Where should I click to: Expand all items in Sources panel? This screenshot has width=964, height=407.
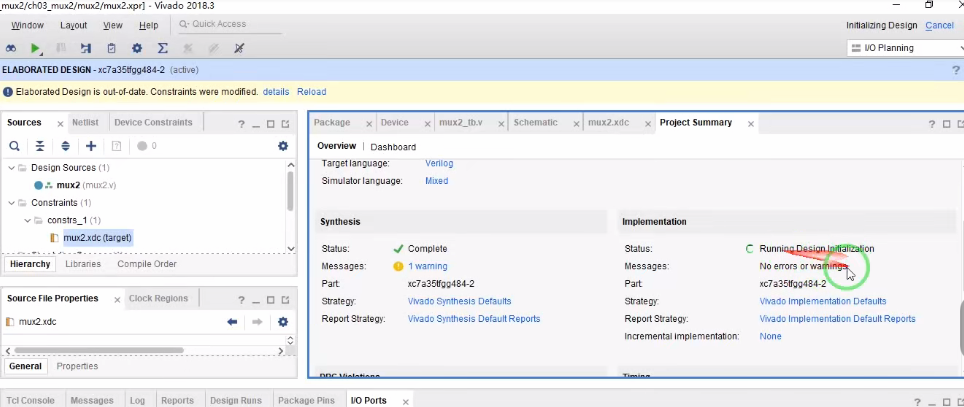[x=66, y=146]
